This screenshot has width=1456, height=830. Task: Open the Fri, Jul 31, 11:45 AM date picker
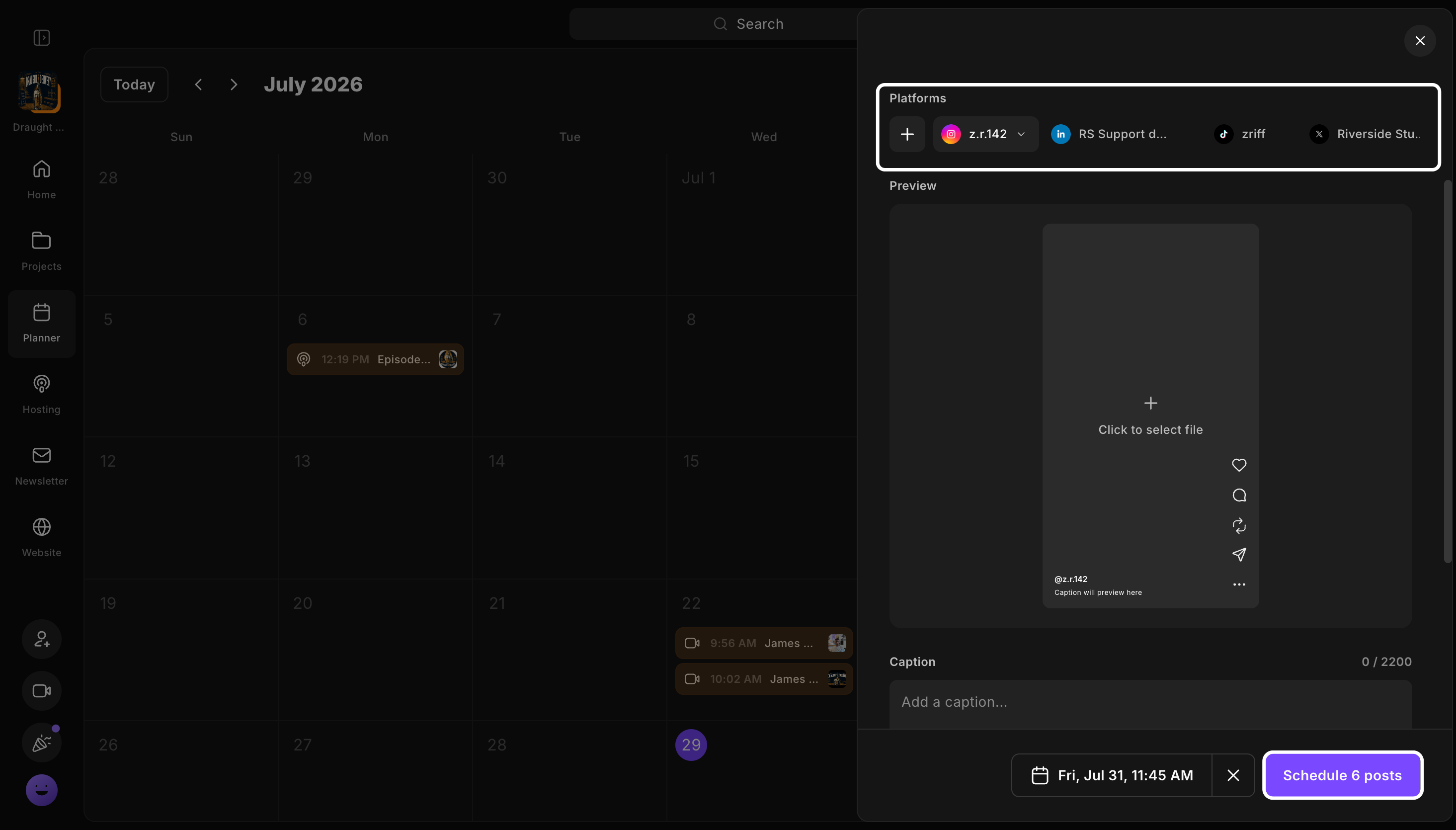tap(1112, 775)
